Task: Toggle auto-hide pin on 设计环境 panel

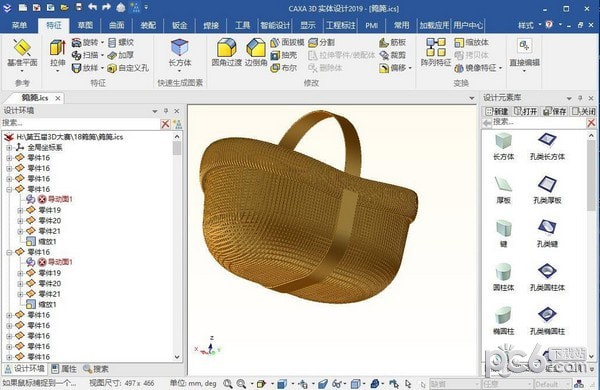Action: pos(166,111)
